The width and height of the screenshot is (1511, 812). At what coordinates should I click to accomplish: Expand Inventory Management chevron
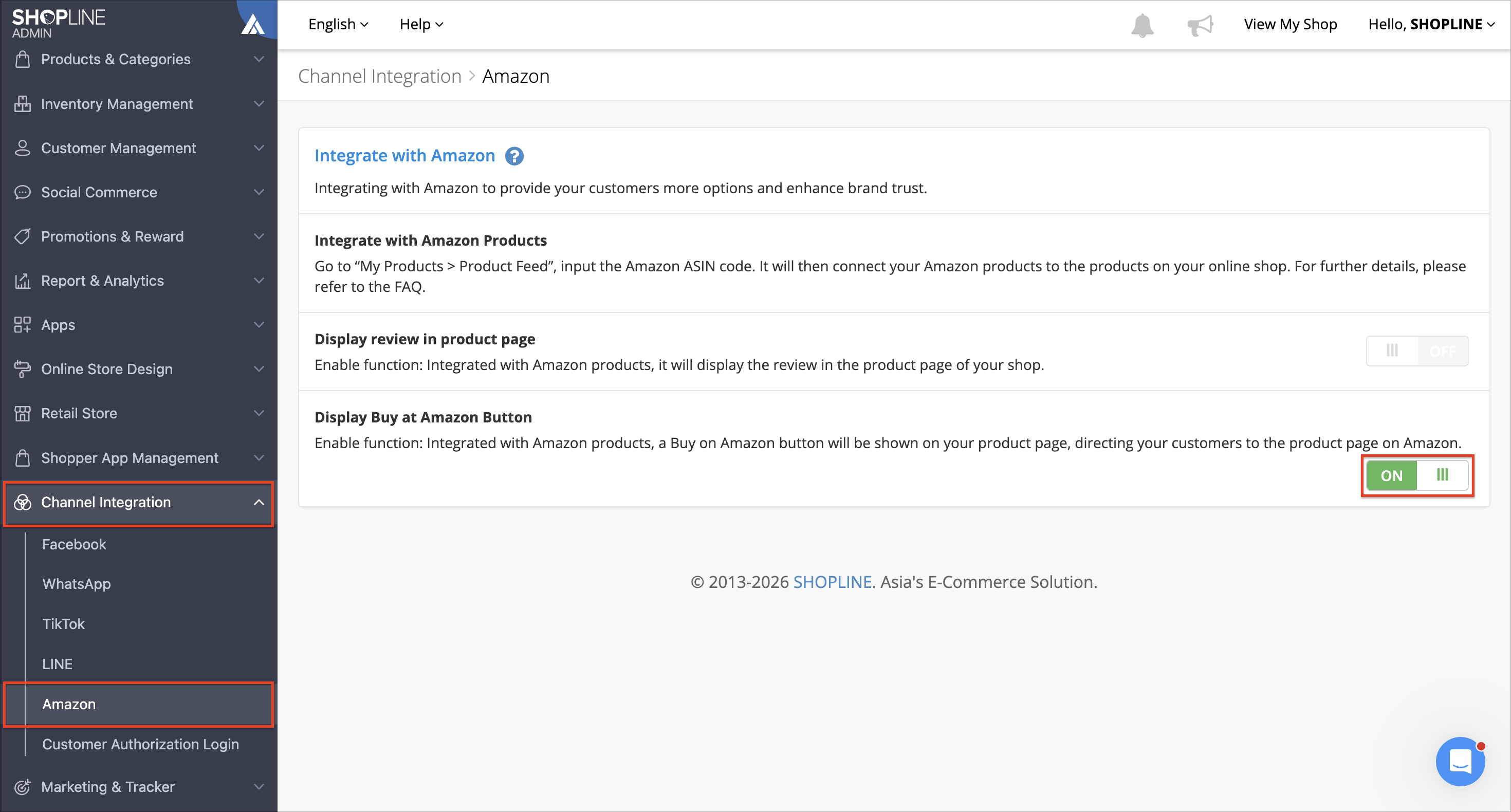[x=259, y=104]
